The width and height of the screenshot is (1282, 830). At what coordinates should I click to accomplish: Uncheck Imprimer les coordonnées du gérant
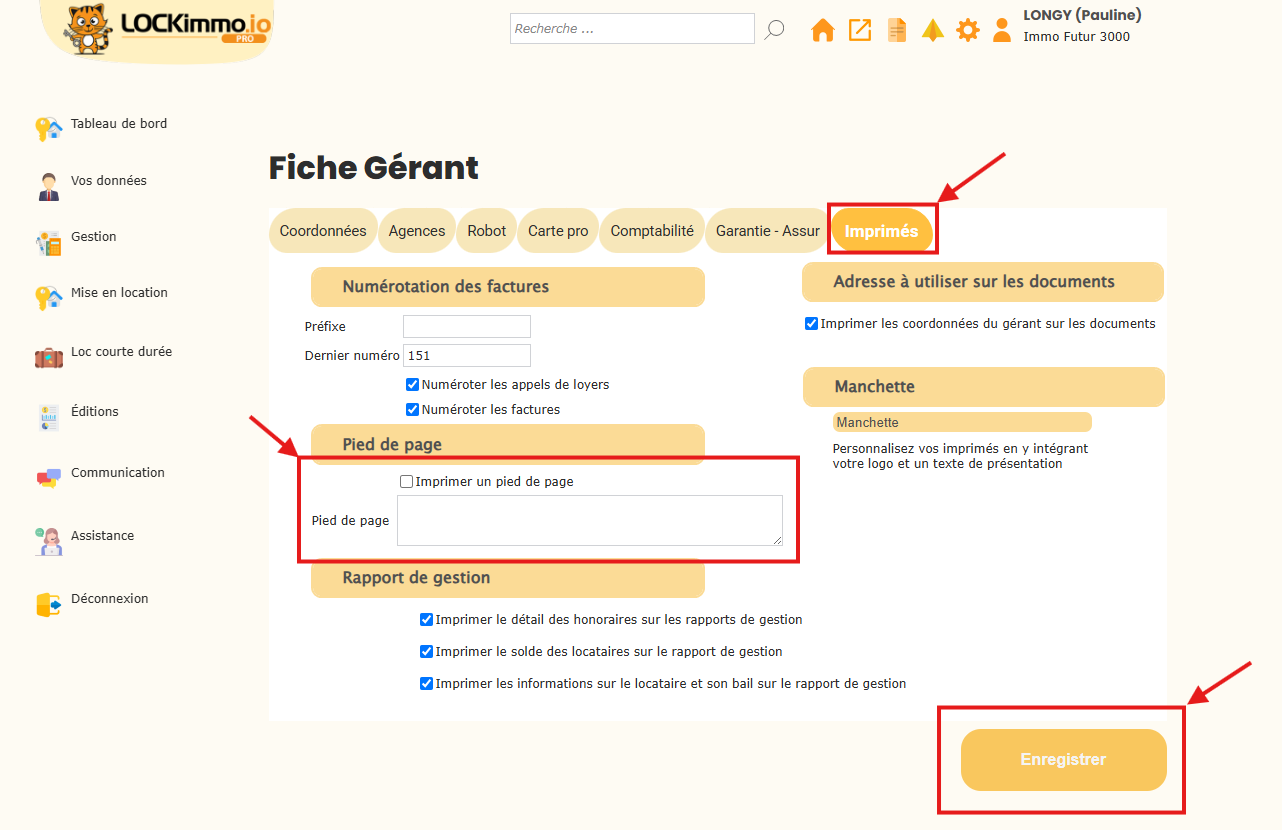coord(811,323)
